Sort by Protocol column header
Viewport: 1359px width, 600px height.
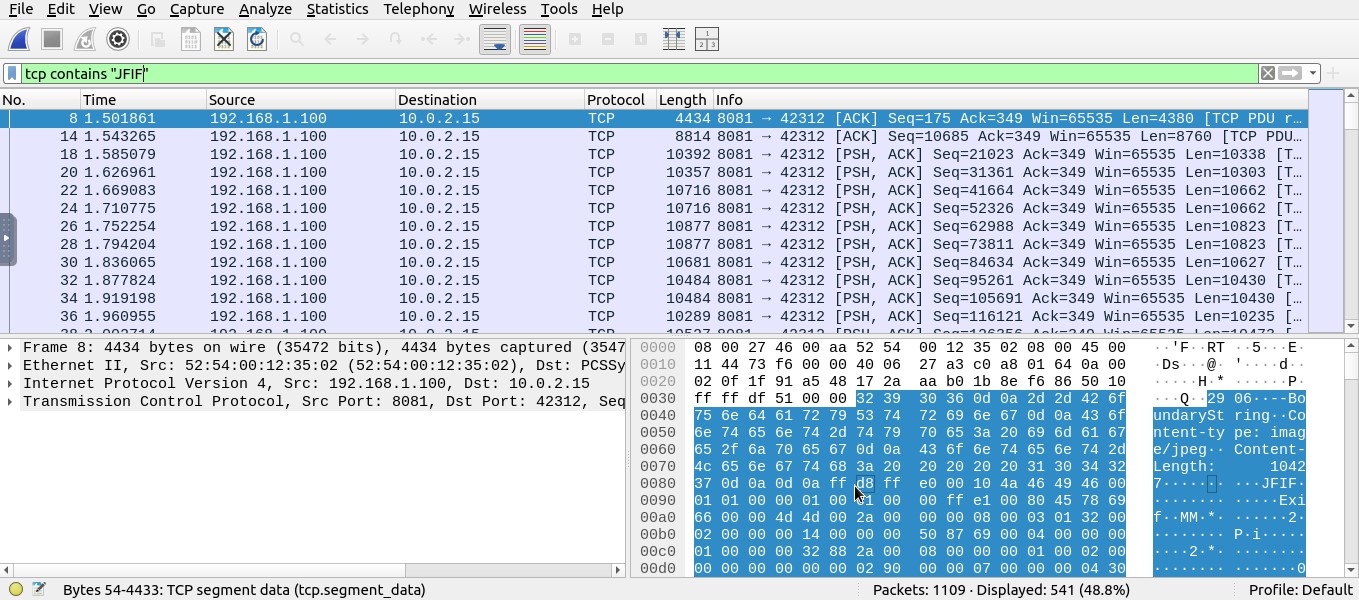coord(620,100)
